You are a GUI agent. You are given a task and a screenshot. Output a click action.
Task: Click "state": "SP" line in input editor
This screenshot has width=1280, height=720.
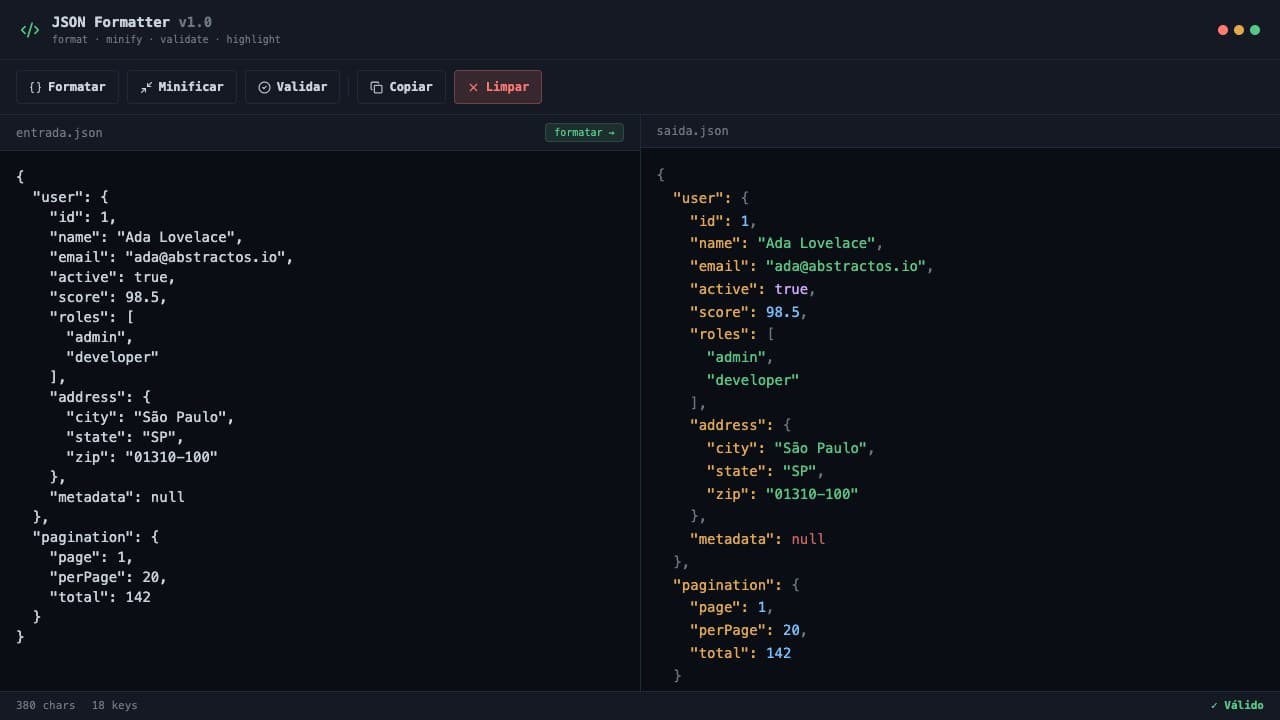[x=125, y=437]
